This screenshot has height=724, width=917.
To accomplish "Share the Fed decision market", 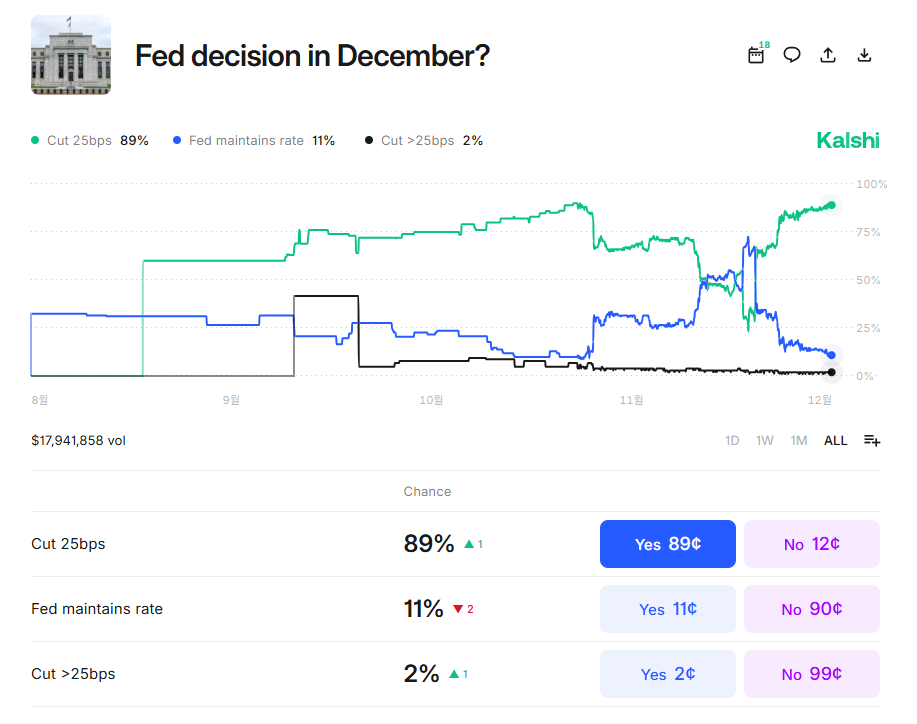I will 828,55.
